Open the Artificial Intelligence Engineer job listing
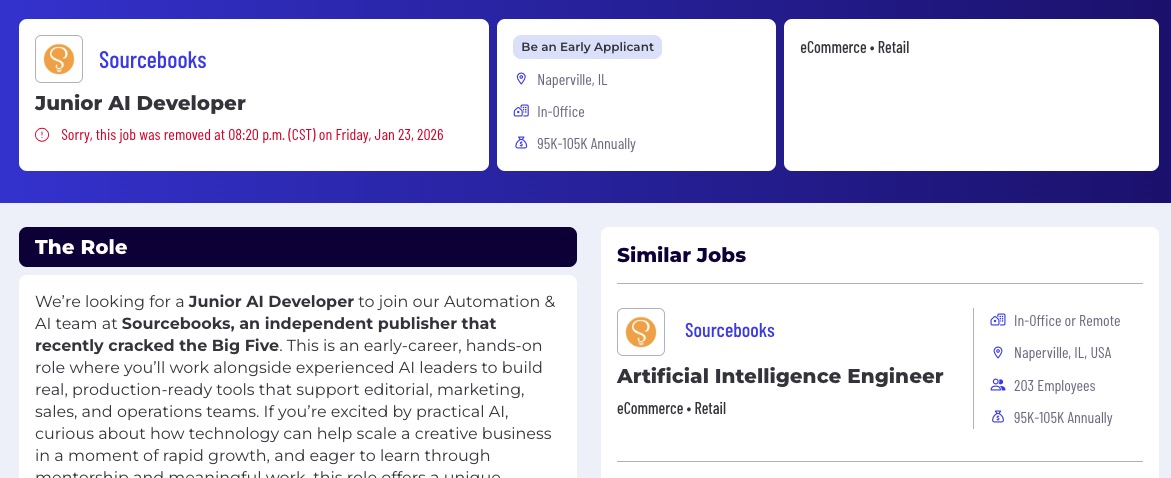This screenshot has width=1171, height=478. [x=780, y=376]
